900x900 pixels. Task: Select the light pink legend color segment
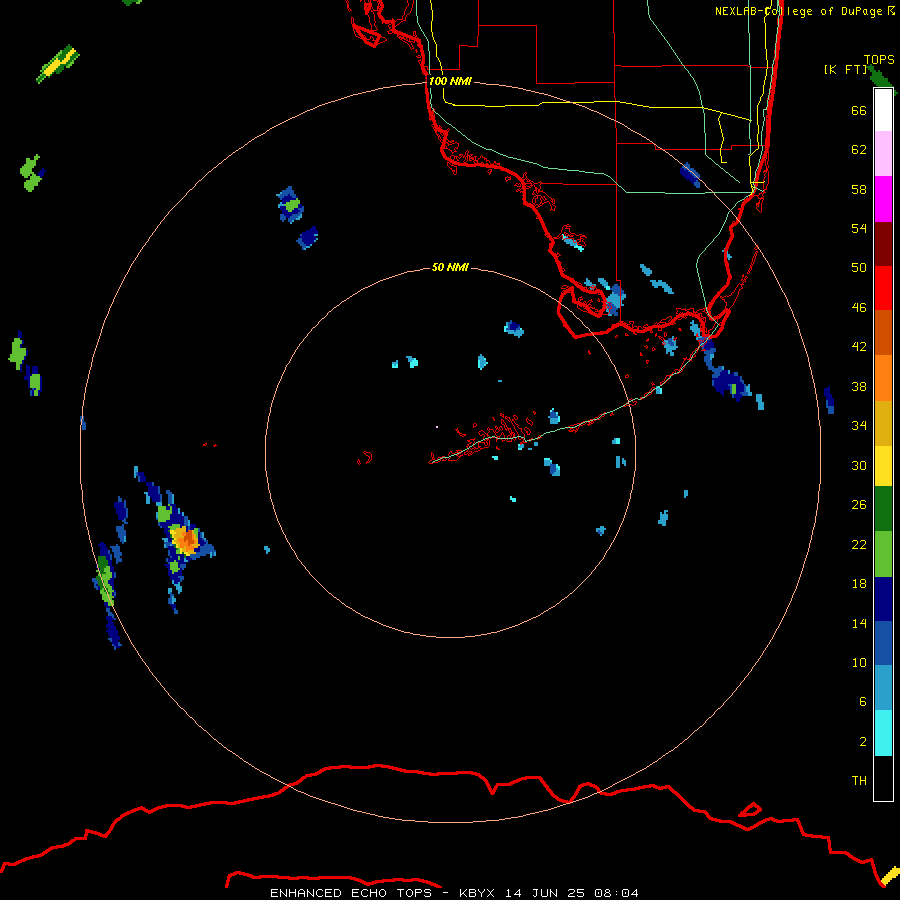[x=883, y=153]
